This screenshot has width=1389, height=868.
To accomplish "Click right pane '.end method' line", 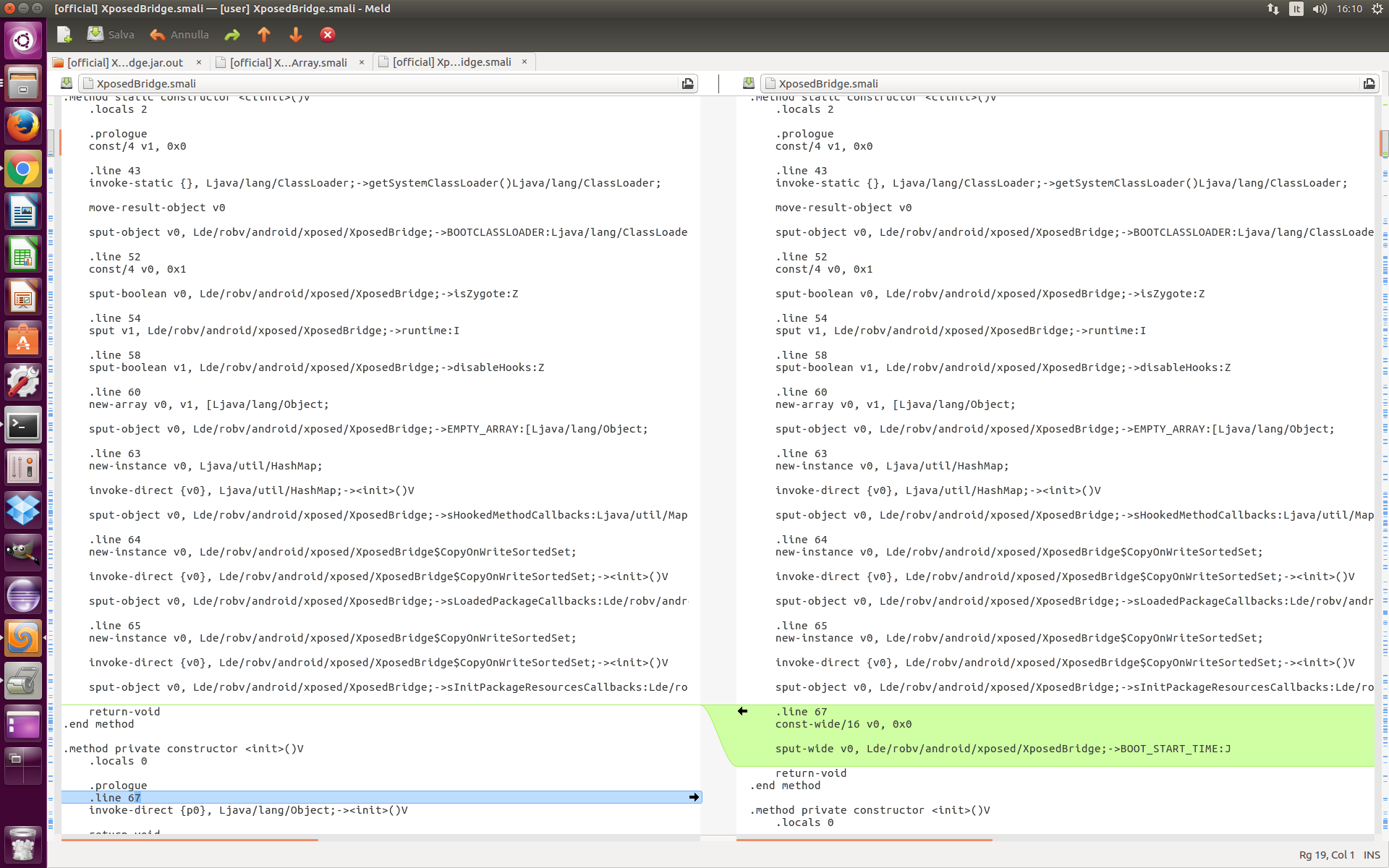I will [785, 786].
